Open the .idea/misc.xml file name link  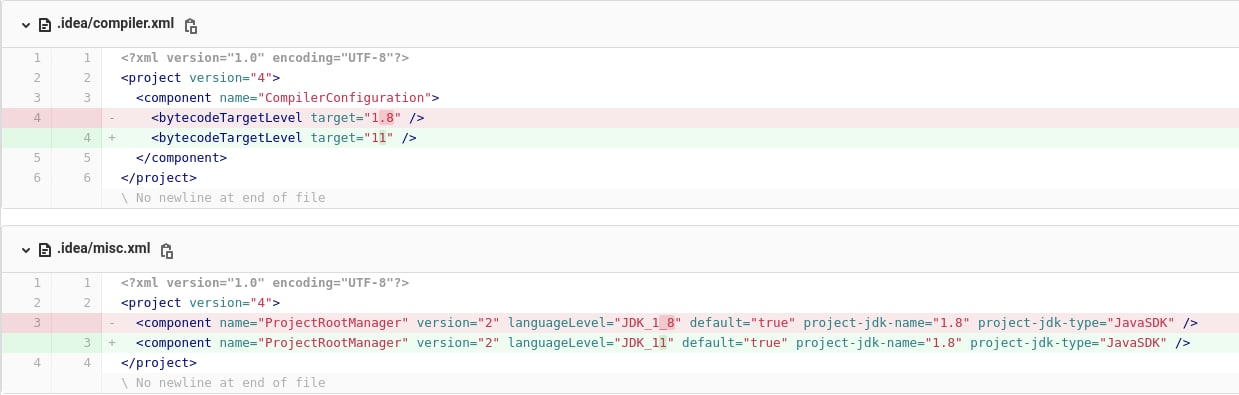(103, 250)
